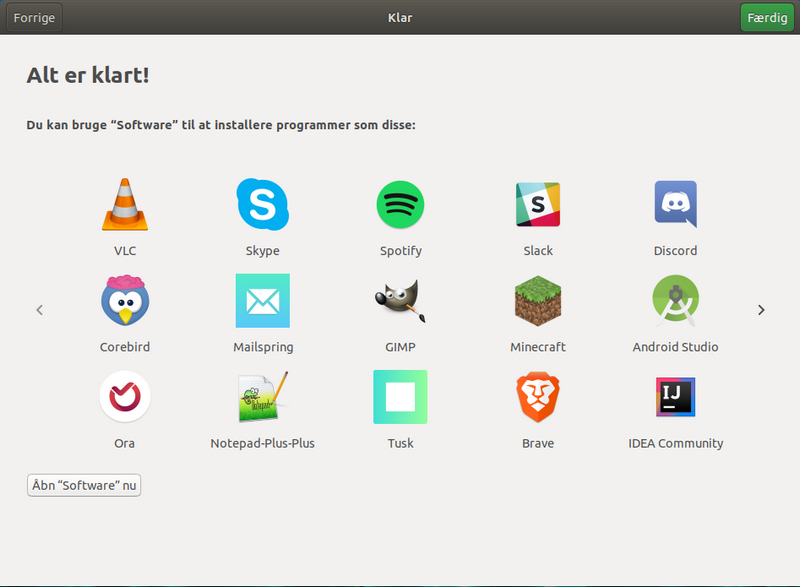
Task: Click the IDEA Community icon
Action: pos(675,396)
